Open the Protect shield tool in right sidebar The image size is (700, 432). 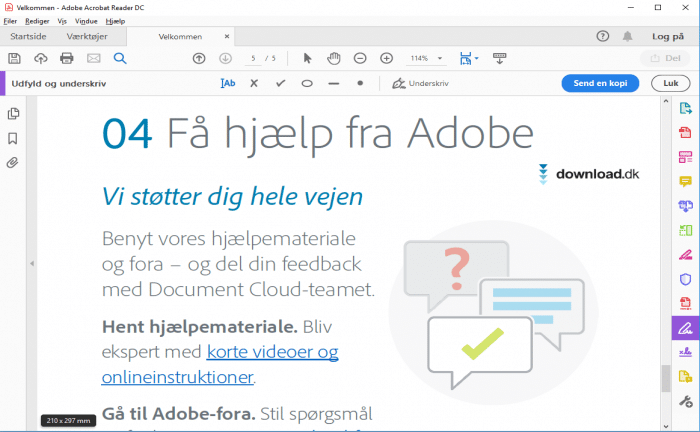686,279
